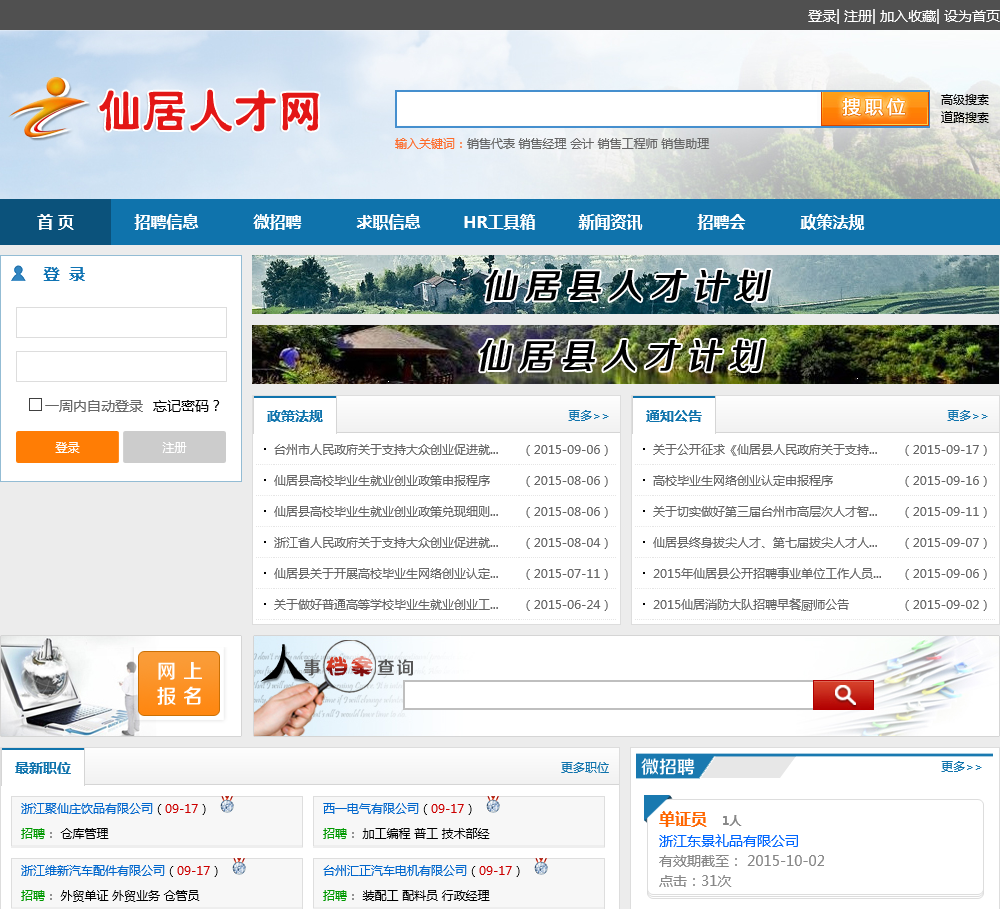Click 加入收藏 in the top bar
This screenshot has height=909, width=1000.
pyautogui.click(x=908, y=16)
